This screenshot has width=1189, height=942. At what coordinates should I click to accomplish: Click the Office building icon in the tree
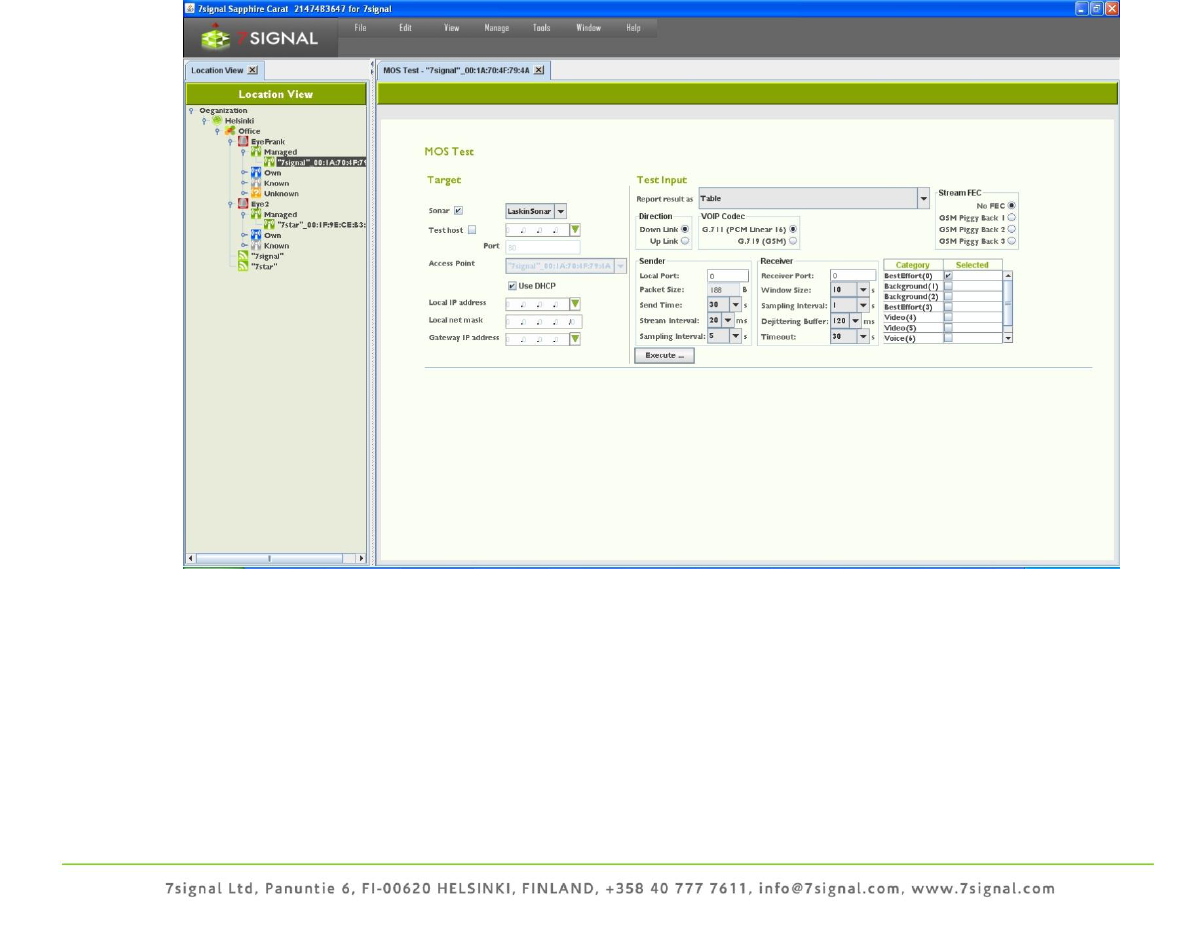[230, 131]
